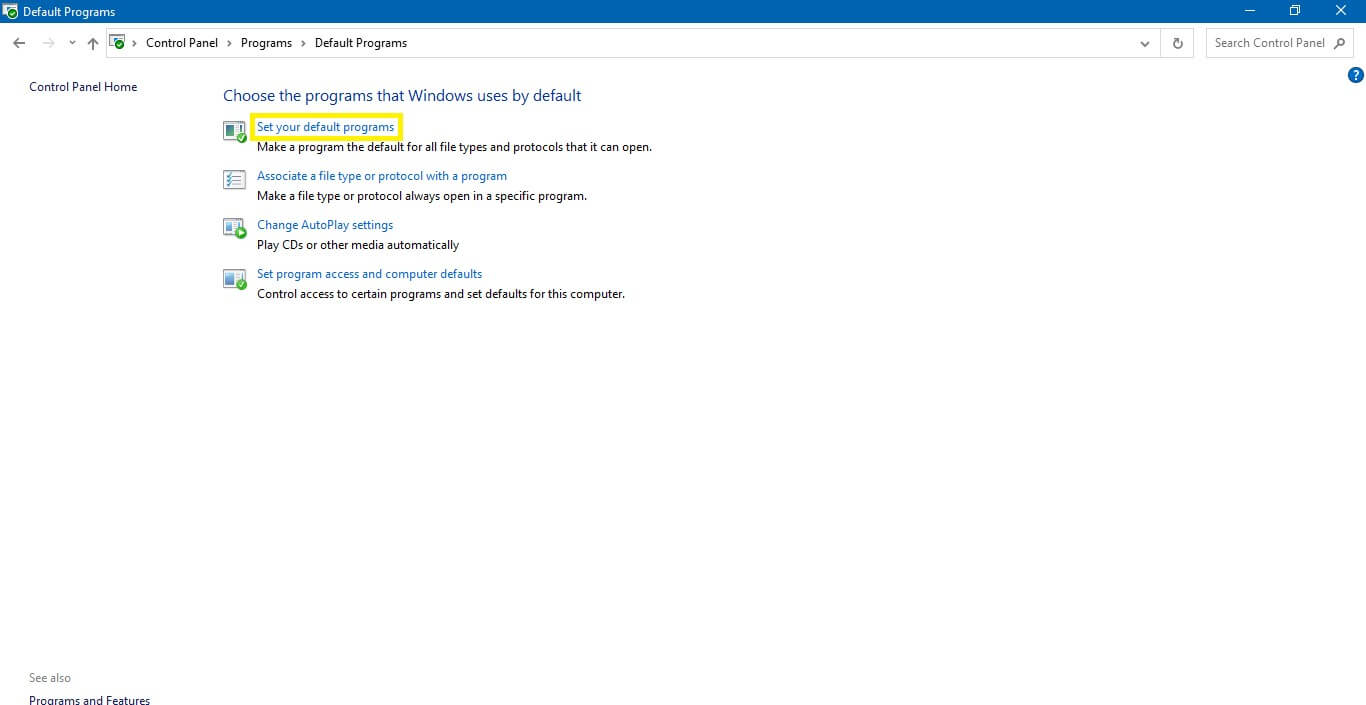Select Programs breadcrumb in address bar
Viewport: 1366px width, 705px height.
click(266, 43)
